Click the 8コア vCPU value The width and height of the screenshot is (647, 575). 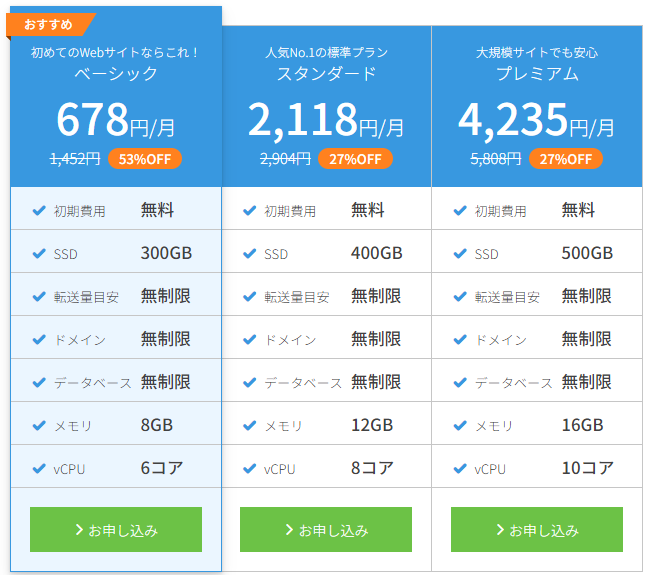pyautogui.click(x=372, y=468)
